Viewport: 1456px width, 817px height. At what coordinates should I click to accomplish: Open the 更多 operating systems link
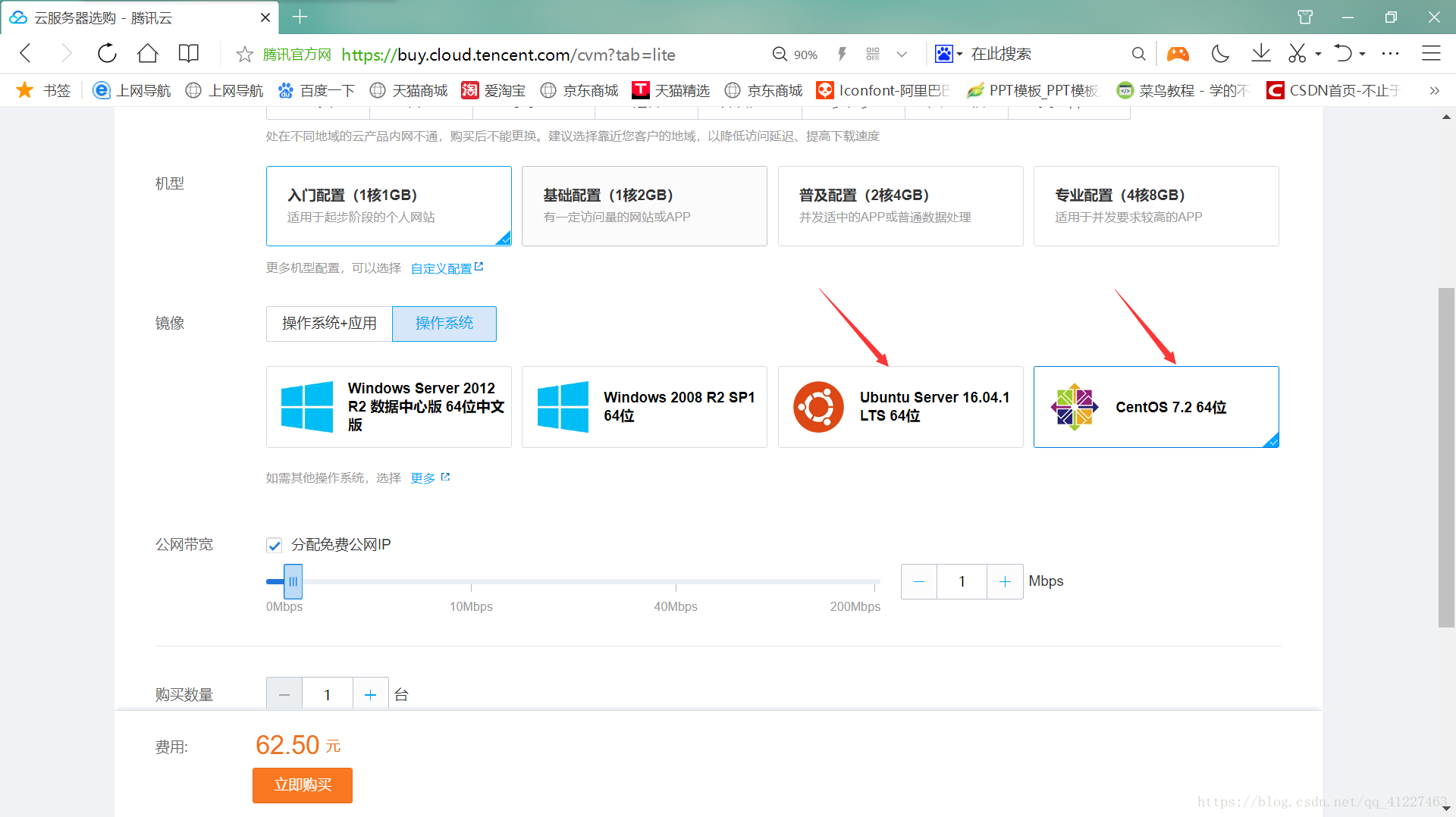430,478
